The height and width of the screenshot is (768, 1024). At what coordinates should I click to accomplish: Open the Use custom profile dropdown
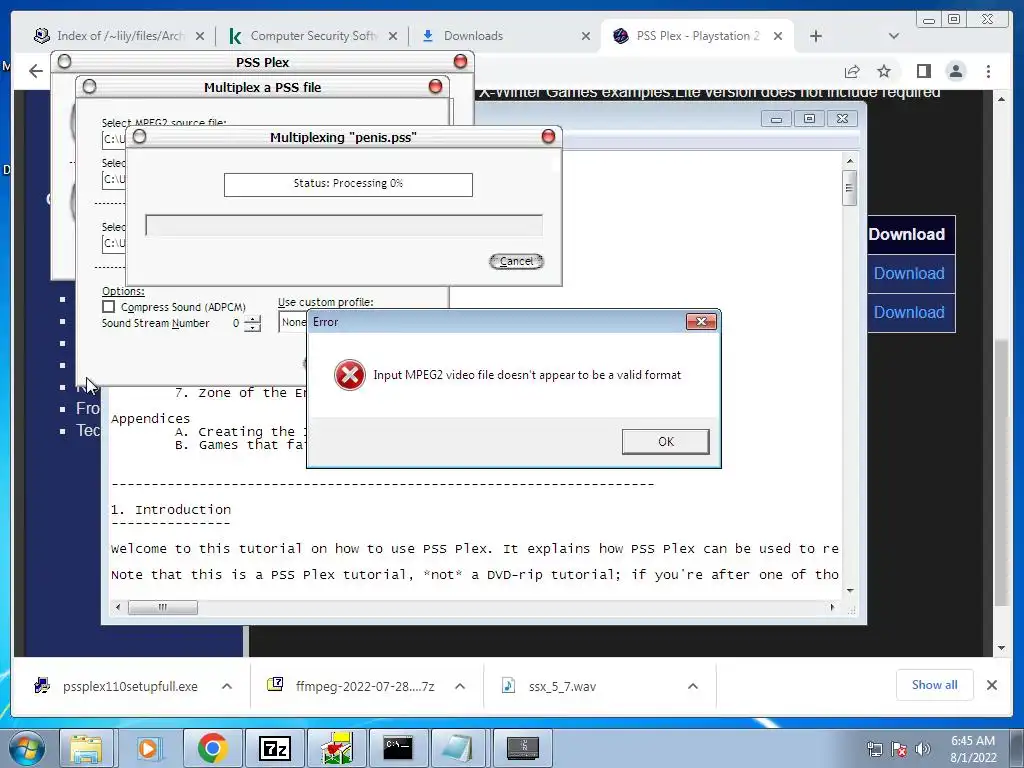tap(293, 322)
